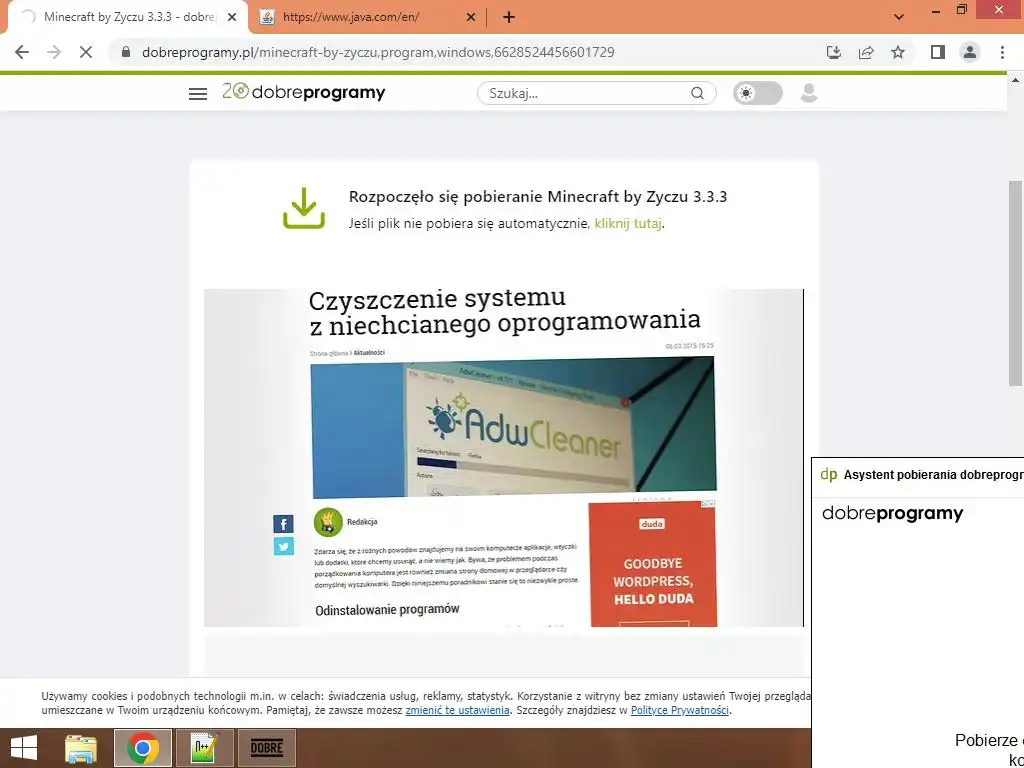The height and width of the screenshot is (768, 1024).
Task: Click the red Duda advertisement banner
Action: 652,564
